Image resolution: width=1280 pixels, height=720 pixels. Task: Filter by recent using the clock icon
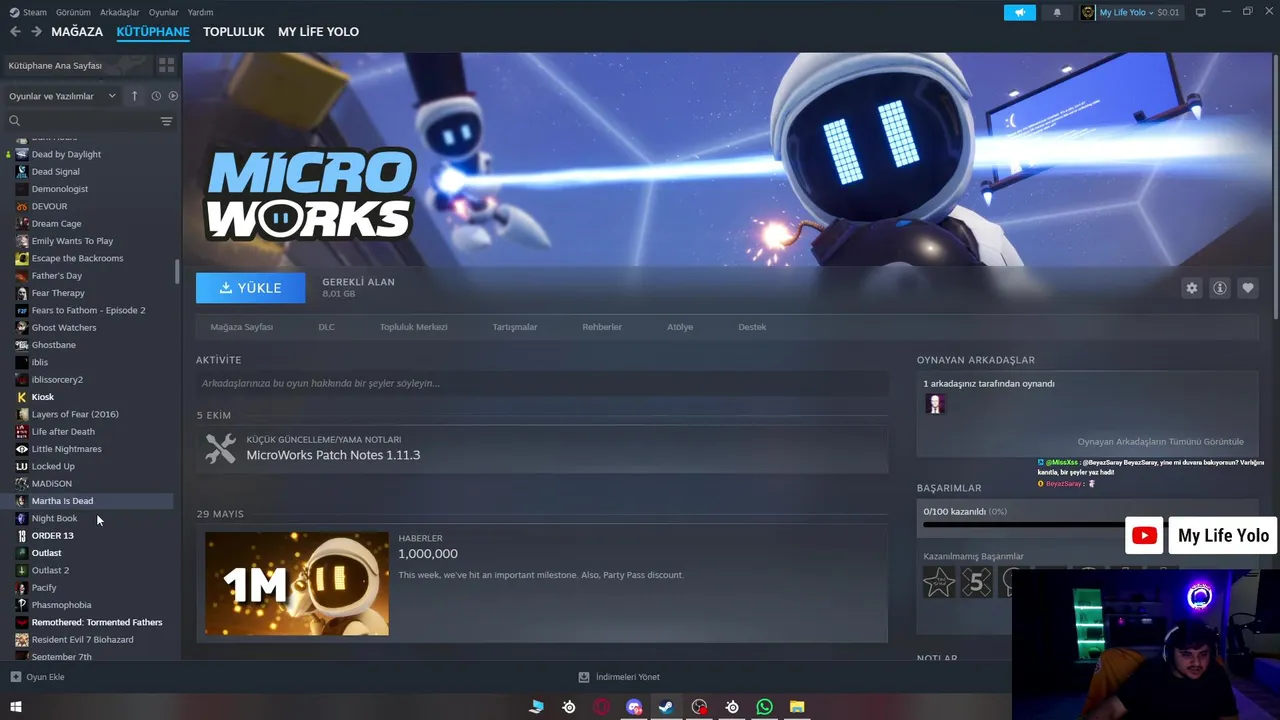[x=156, y=96]
